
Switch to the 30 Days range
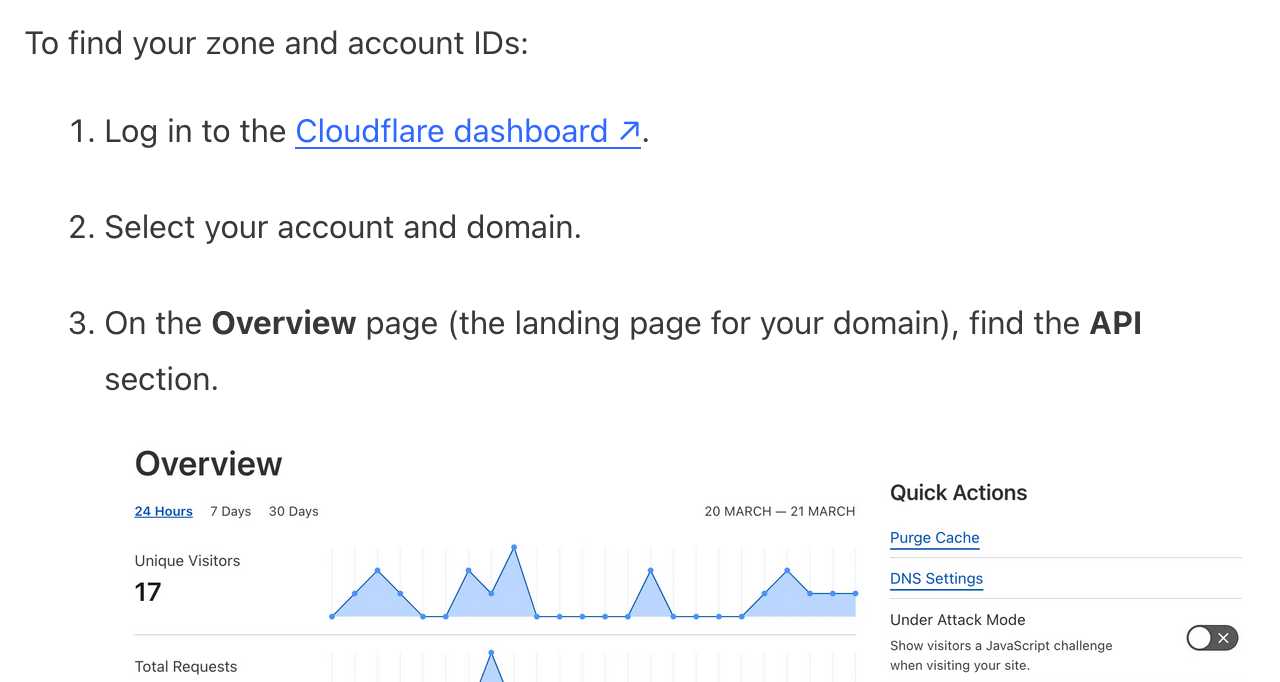coord(294,511)
